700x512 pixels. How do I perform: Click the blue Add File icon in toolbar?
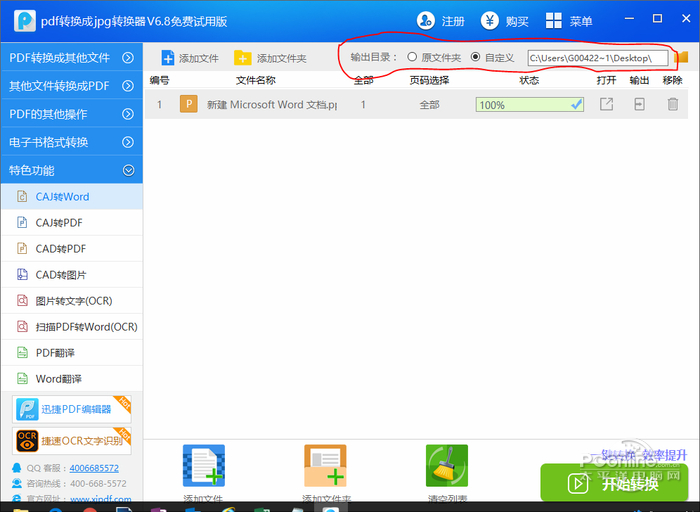coord(168,58)
